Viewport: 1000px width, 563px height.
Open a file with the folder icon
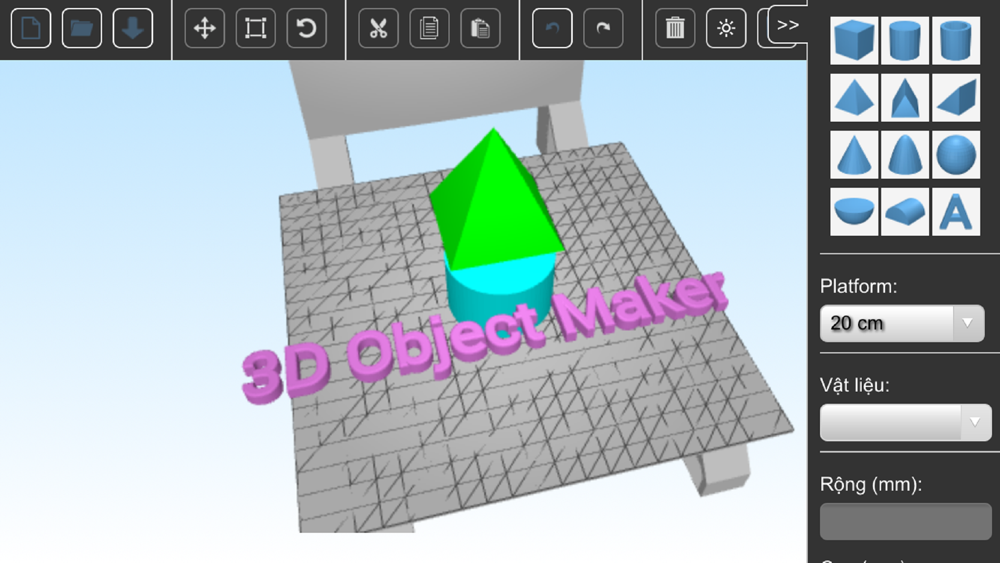coord(82,28)
